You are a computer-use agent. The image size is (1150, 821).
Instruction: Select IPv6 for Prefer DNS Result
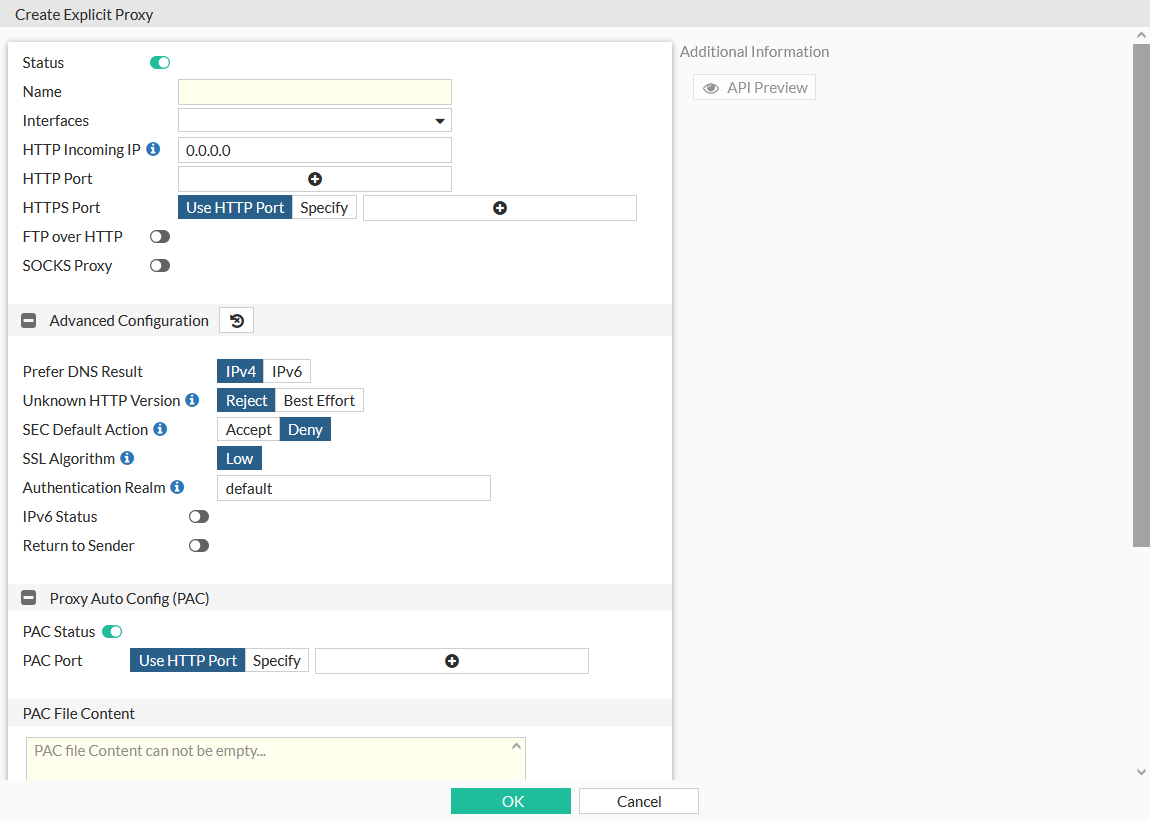(x=287, y=372)
